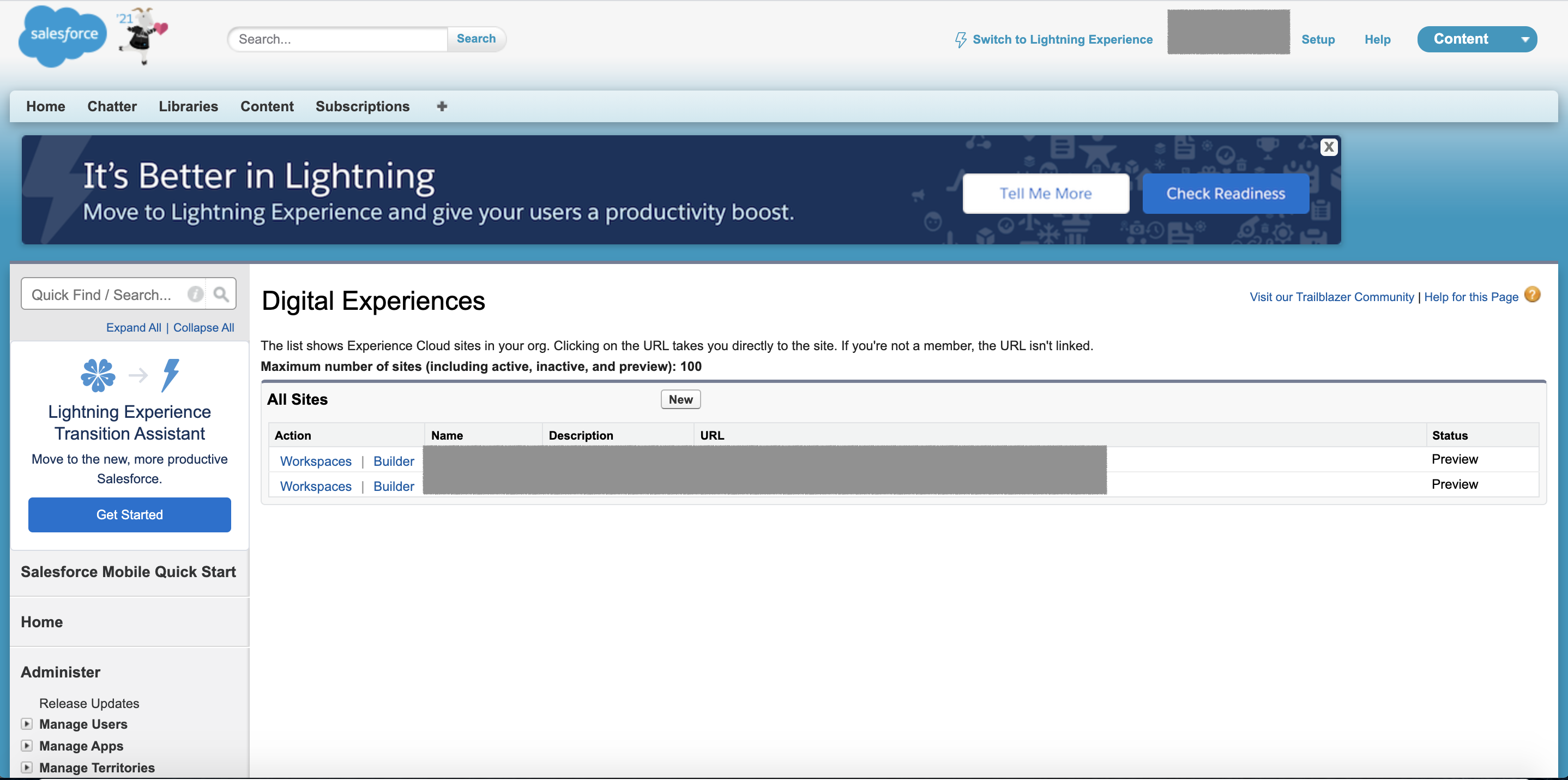Expand the Manage Apps tree node
The height and width of the screenshot is (780, 1568).
tap(27, 745)
